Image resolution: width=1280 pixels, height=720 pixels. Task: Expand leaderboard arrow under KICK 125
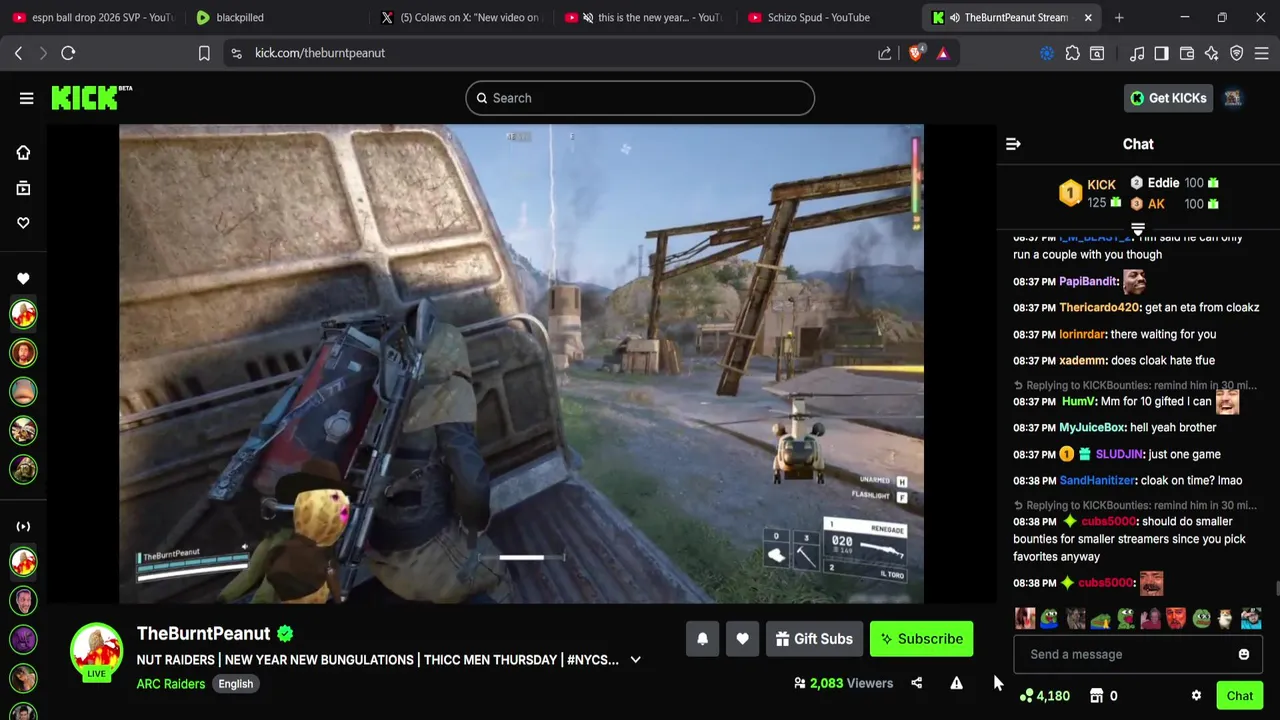coord(1138,229)
